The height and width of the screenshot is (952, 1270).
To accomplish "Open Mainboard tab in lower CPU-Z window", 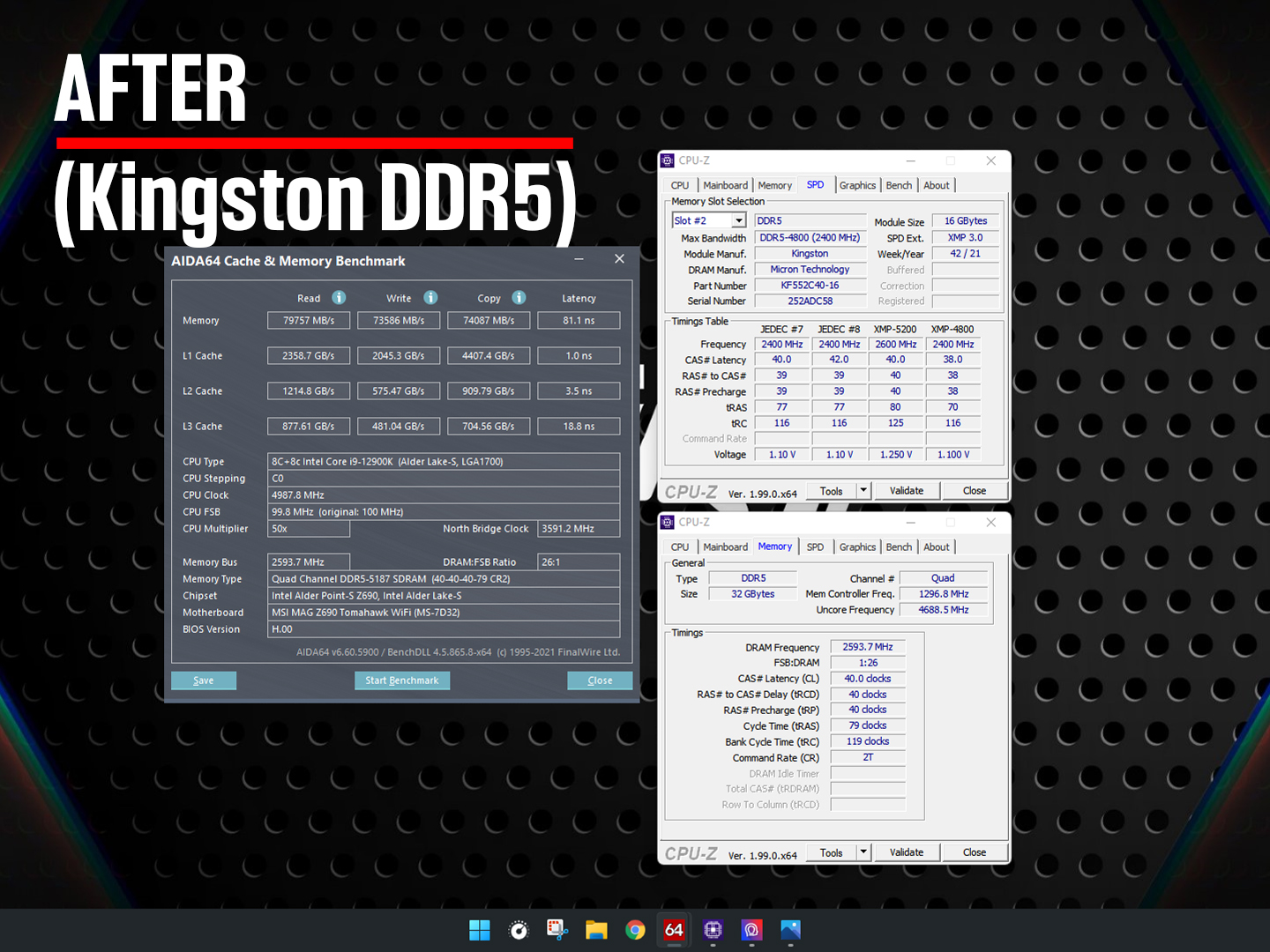I will pyautogui.click(x=725, y=547).
